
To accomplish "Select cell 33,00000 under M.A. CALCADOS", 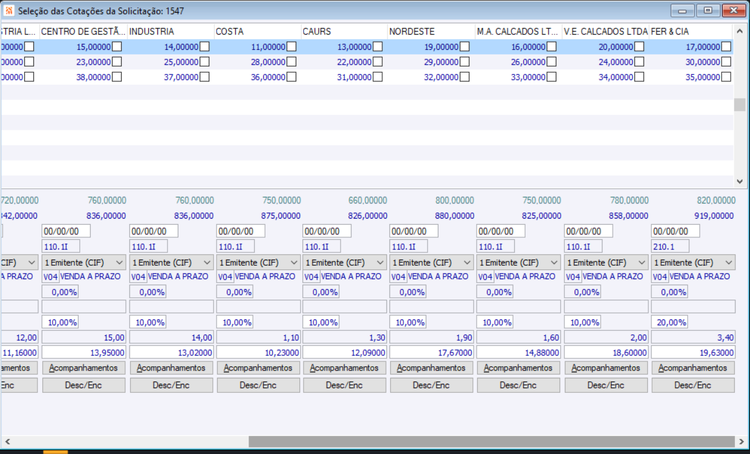I will coord(528,77).
